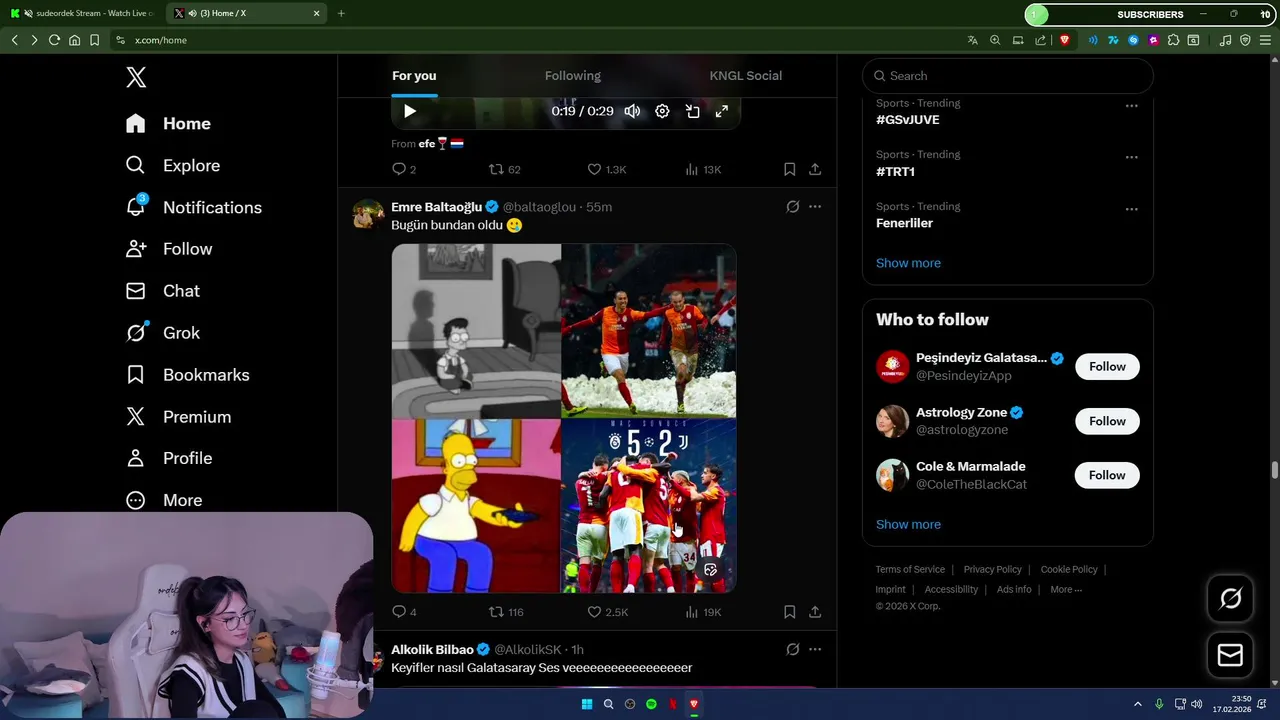The width and height of the screenshot is (1280, 720).
Task: Open more options on Emre Baltaoğlu's post
Action: tap(815, 207)
